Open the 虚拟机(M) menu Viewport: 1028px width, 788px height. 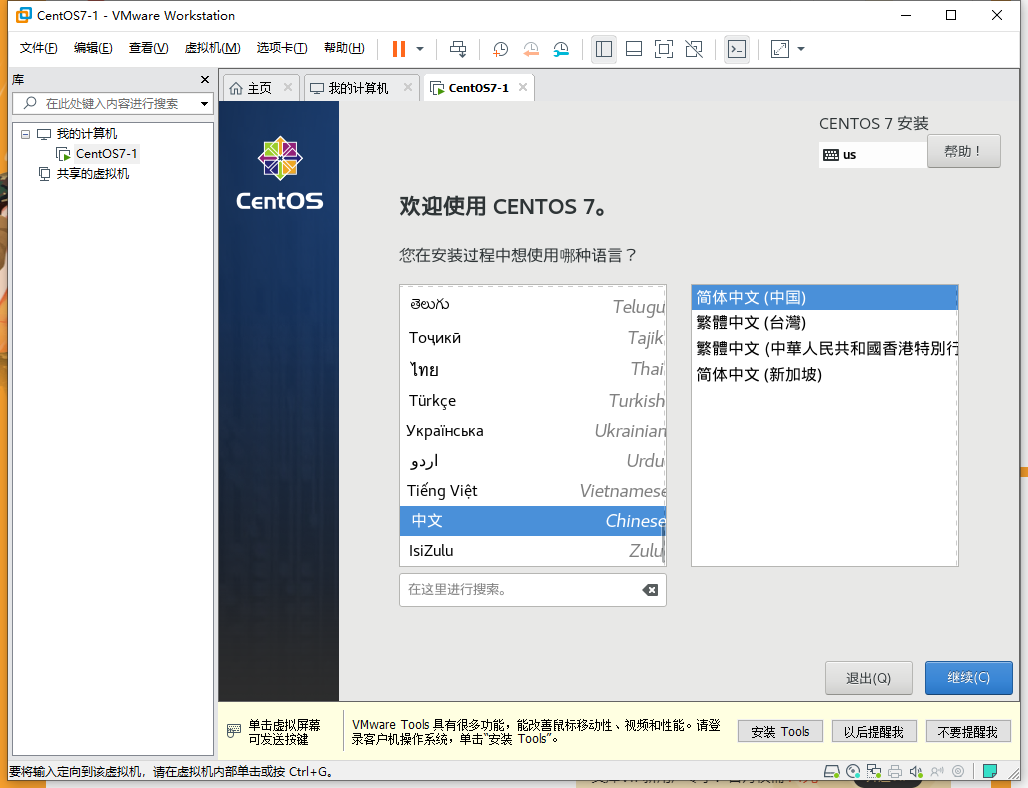point(212,48)
